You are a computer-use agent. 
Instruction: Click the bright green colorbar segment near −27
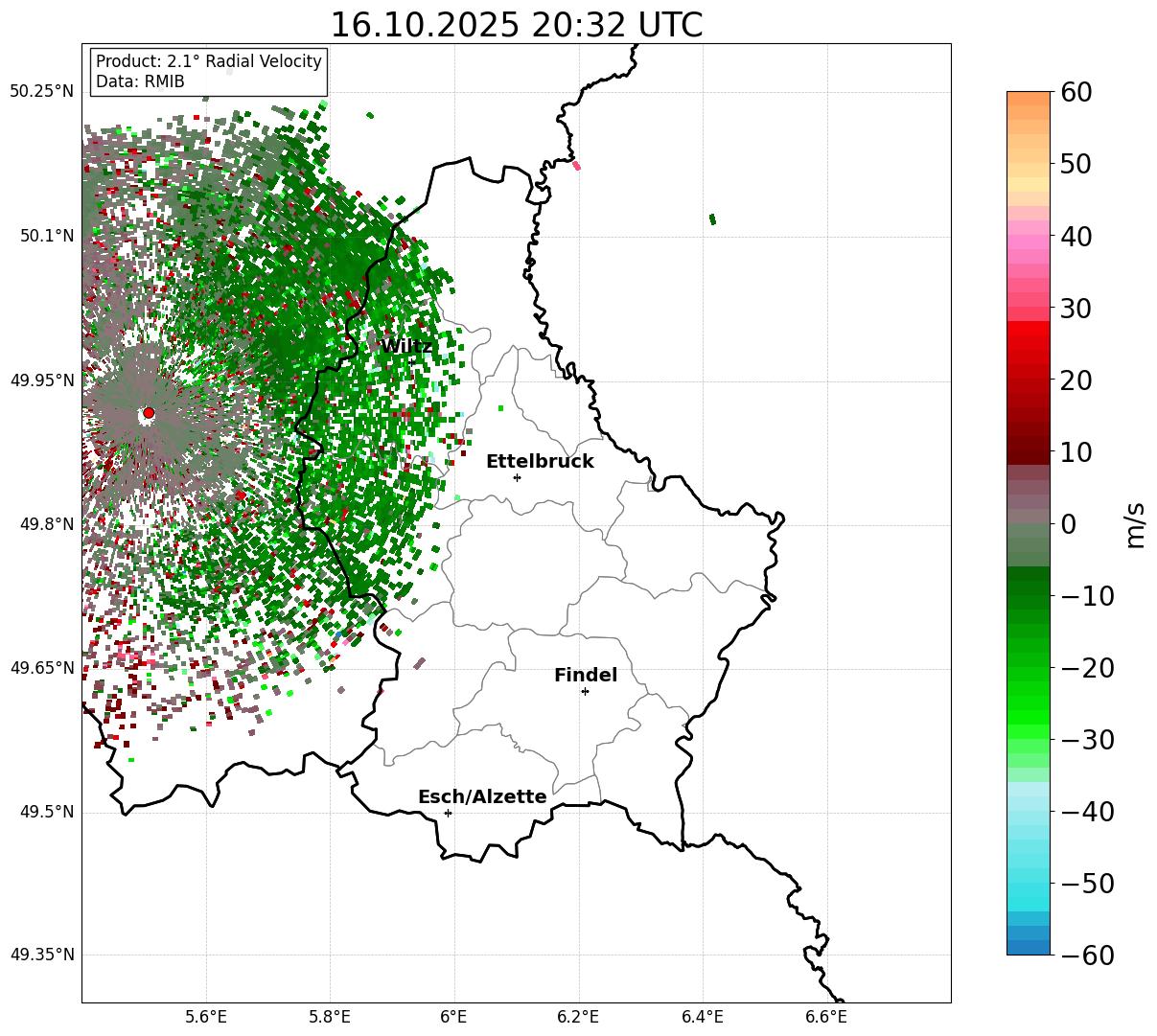tap(1029, 717)
